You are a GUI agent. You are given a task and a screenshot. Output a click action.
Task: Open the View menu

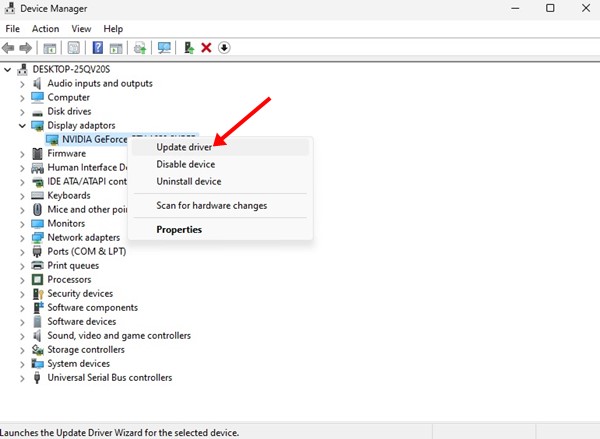coord(81,29)
